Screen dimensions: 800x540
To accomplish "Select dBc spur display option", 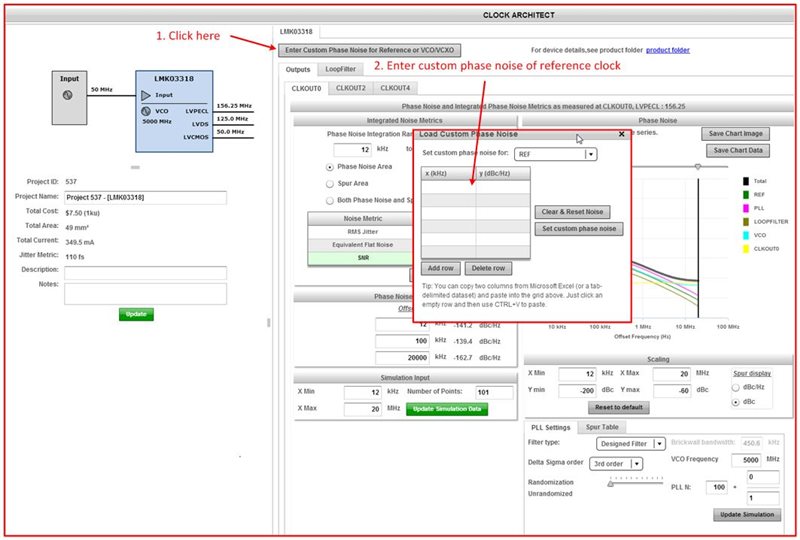I will coord(736,402).
